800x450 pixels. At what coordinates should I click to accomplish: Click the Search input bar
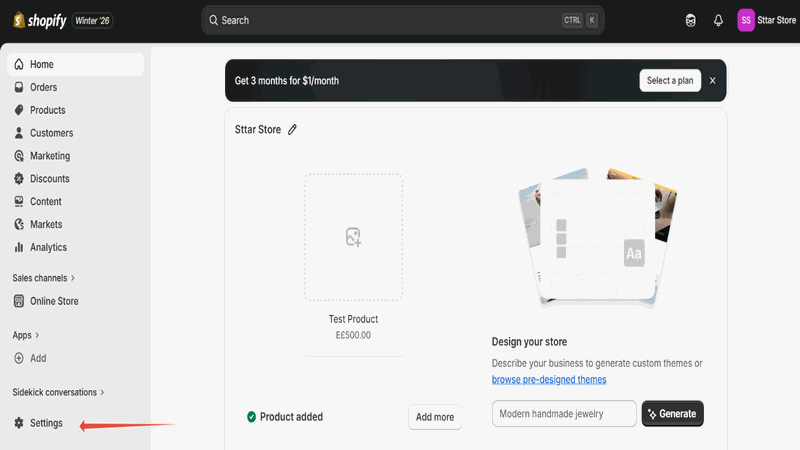390,20
